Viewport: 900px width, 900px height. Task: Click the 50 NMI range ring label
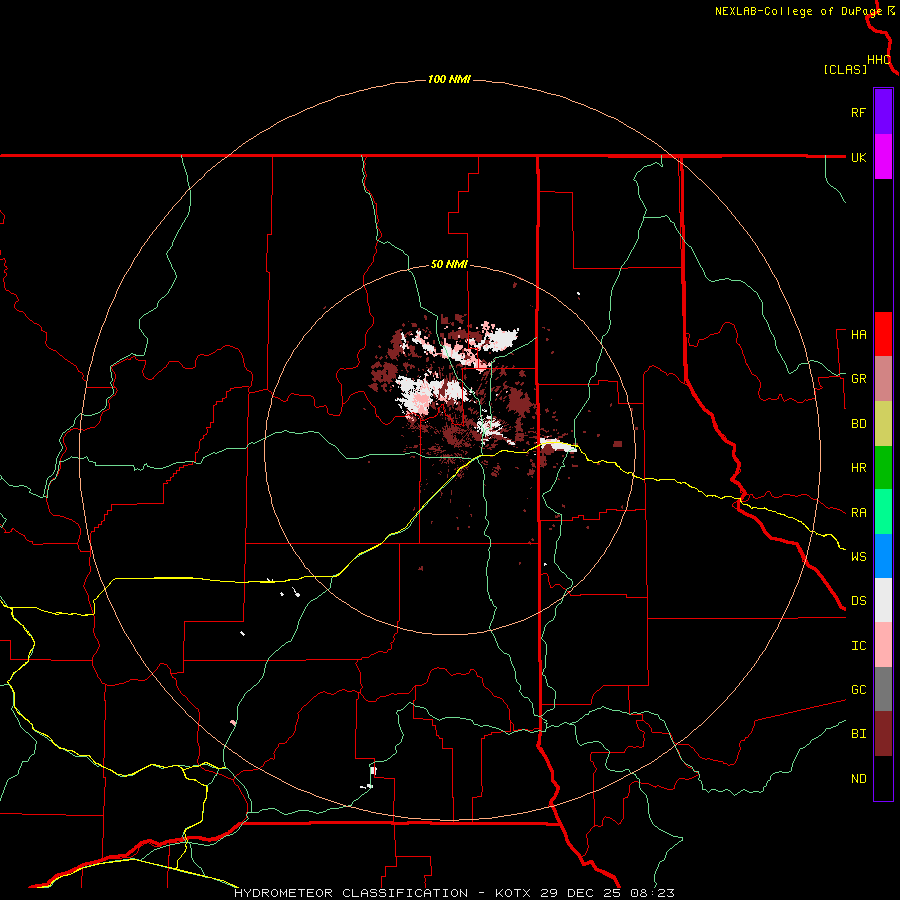(449, 265)
